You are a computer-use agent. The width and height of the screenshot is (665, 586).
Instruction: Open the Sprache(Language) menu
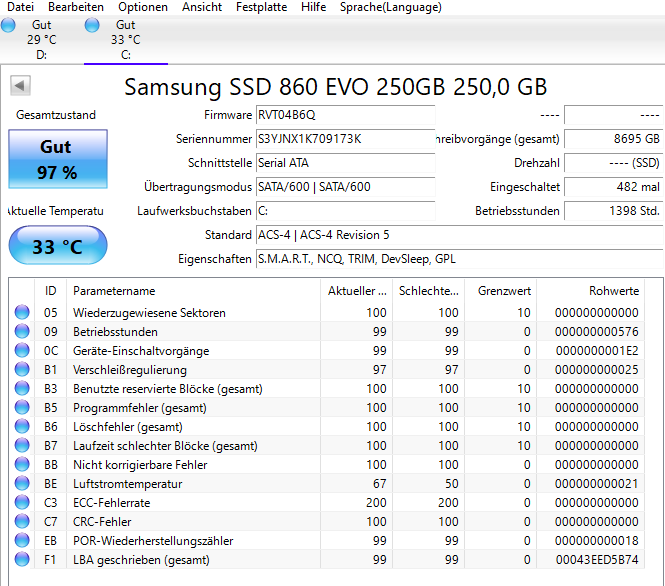coord(391,7)
